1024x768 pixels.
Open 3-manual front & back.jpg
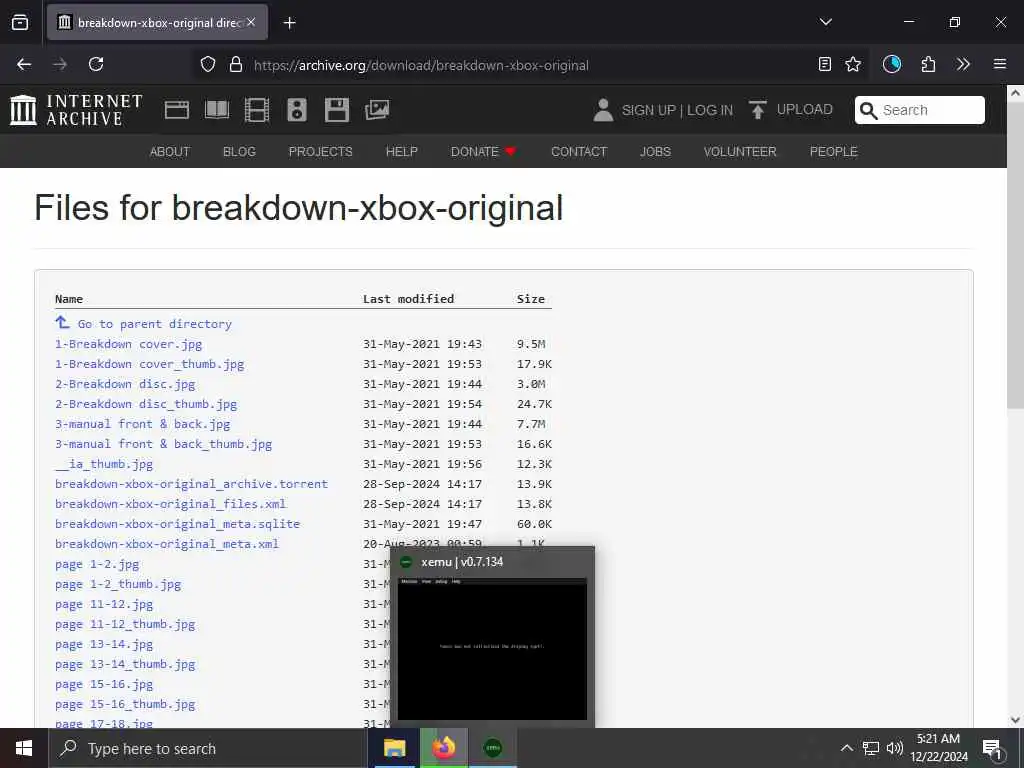(142, 424)
